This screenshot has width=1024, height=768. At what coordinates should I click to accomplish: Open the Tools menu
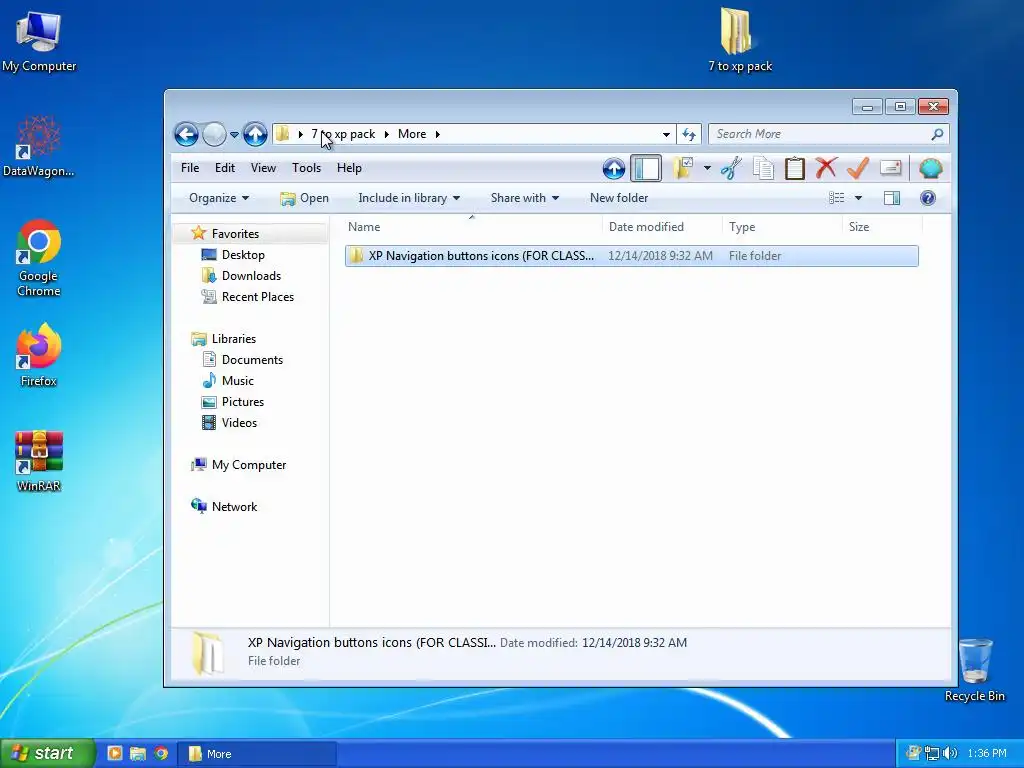(306, 168)
